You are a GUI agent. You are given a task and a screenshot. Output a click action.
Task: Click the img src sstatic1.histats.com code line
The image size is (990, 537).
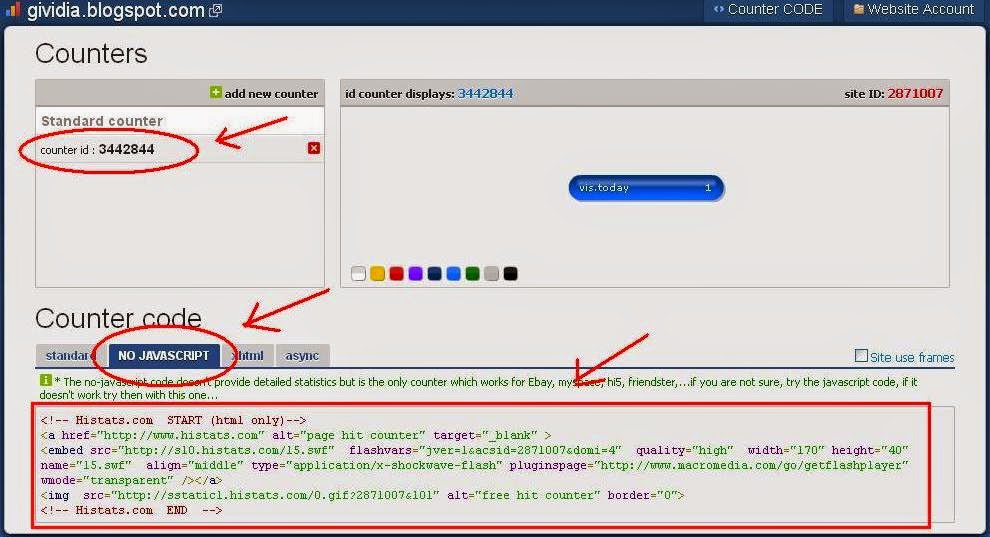click(362, 495)
